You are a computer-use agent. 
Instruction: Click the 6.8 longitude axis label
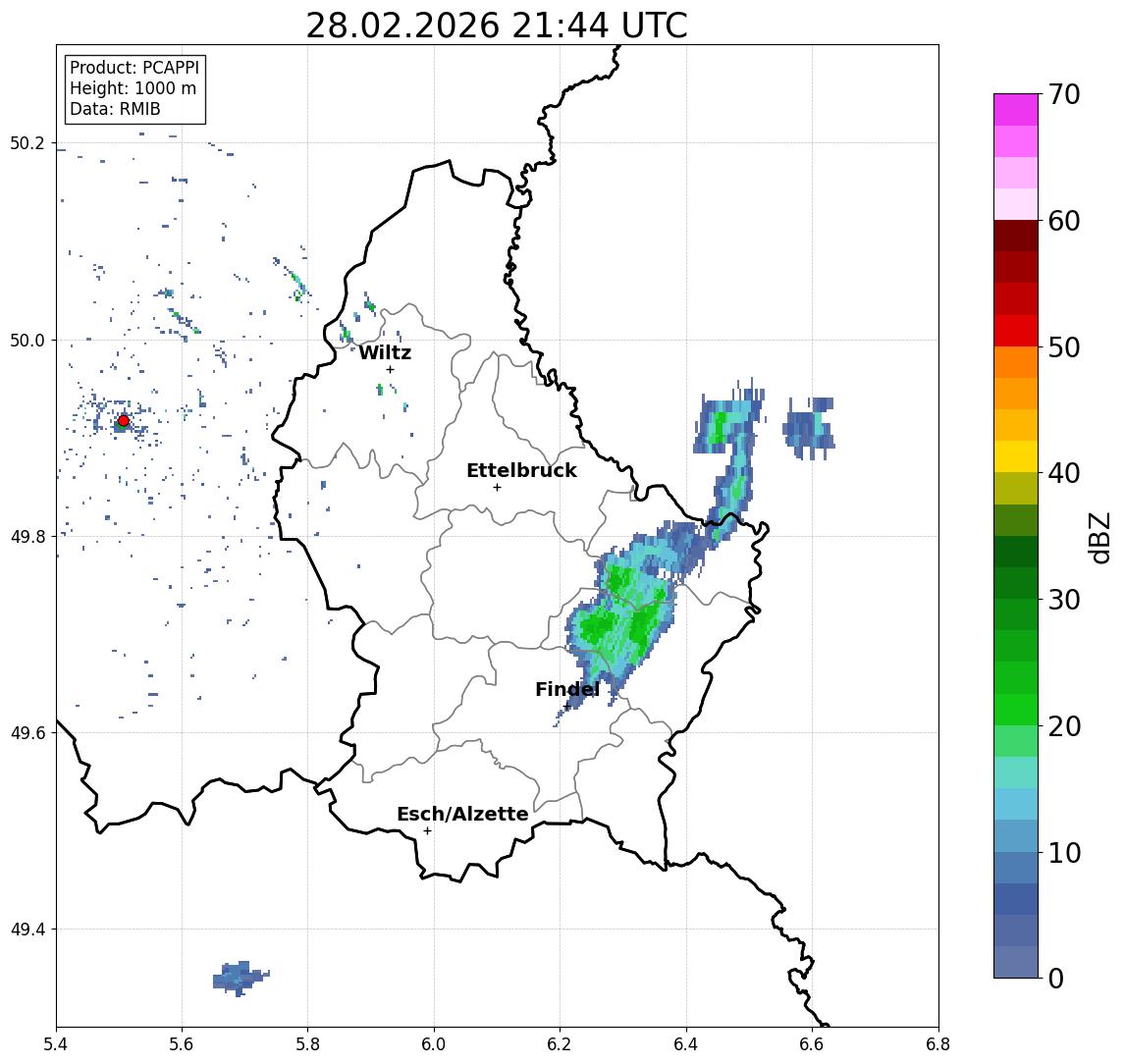pyautogui.click(x=938, y=1044)
